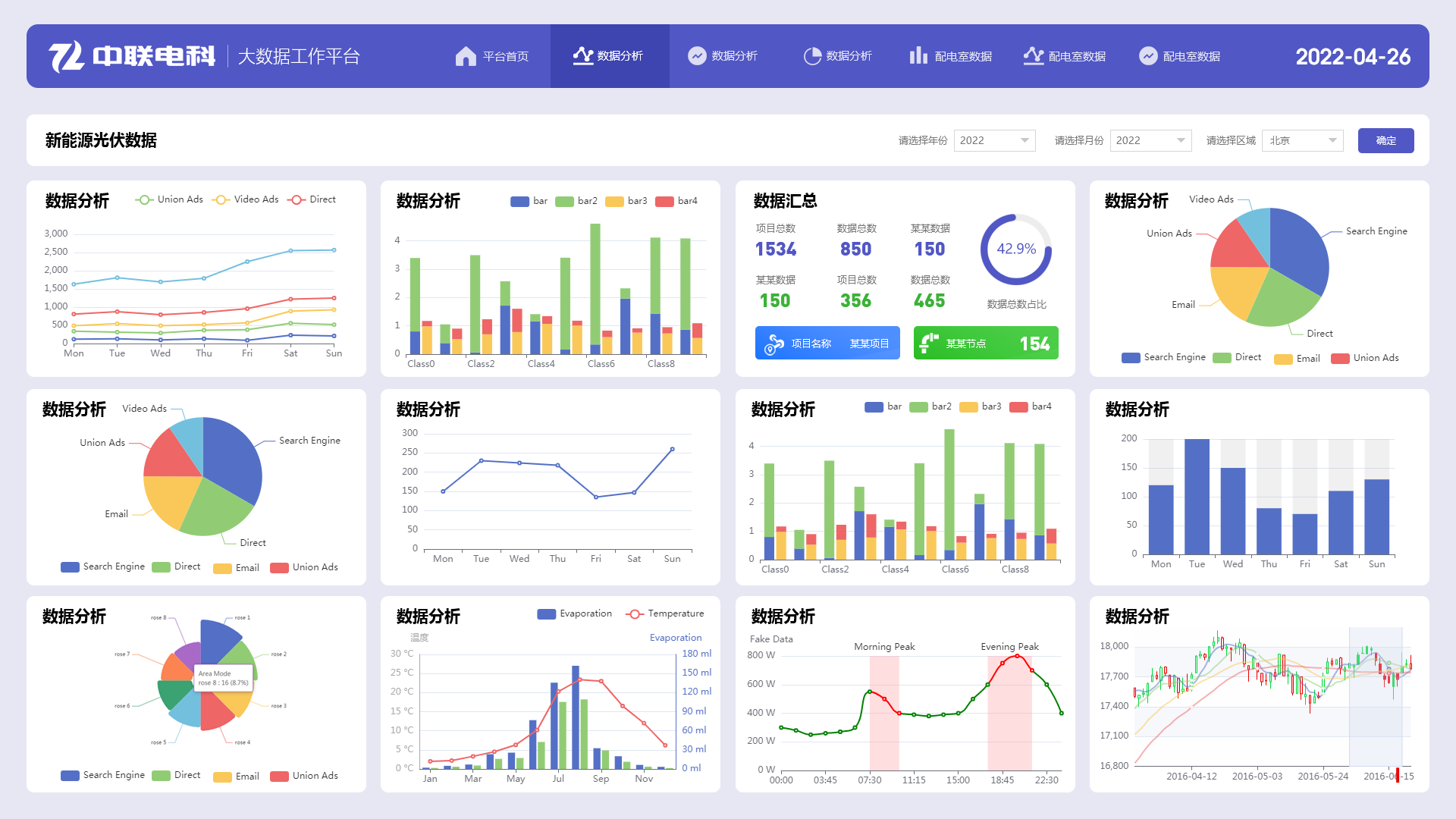Viewport: 1456px width, 819px height.
Task: Click the 新能源光伏数据 heading
Action: tap(101, 140)
